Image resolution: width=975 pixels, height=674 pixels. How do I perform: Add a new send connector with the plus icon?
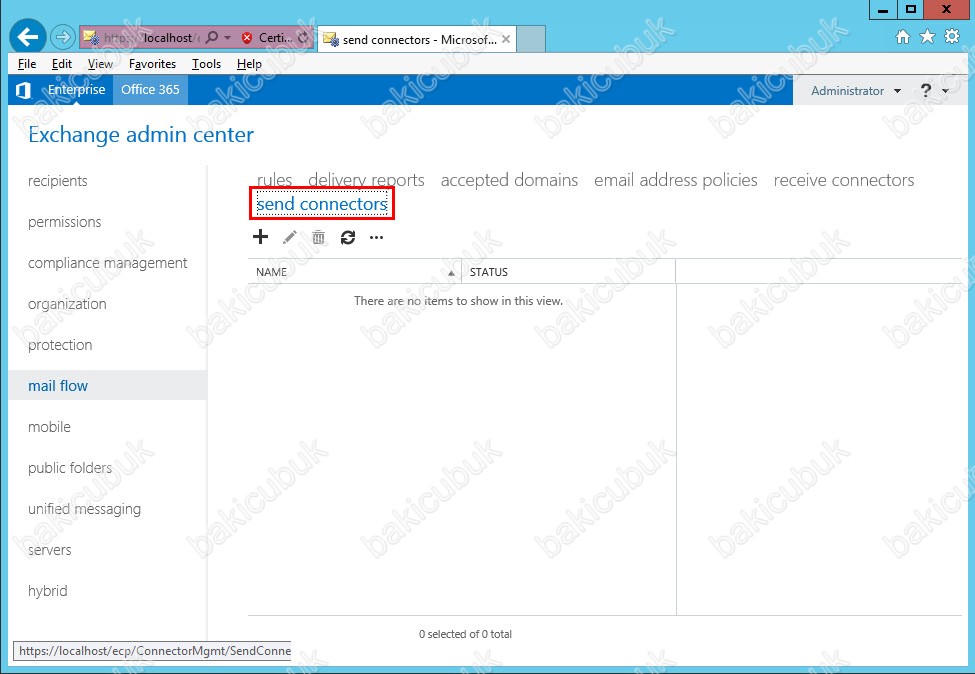coord(261,237)
